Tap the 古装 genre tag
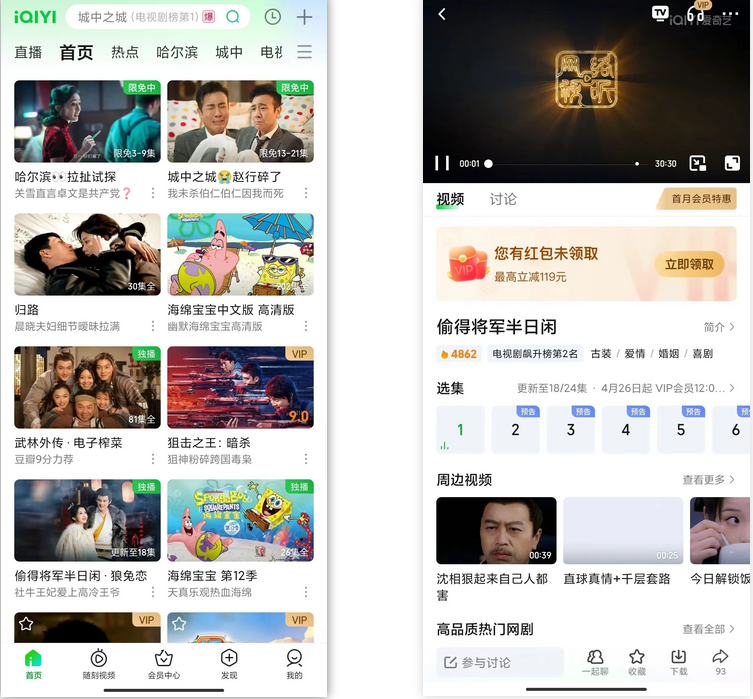 coord(601,354)
